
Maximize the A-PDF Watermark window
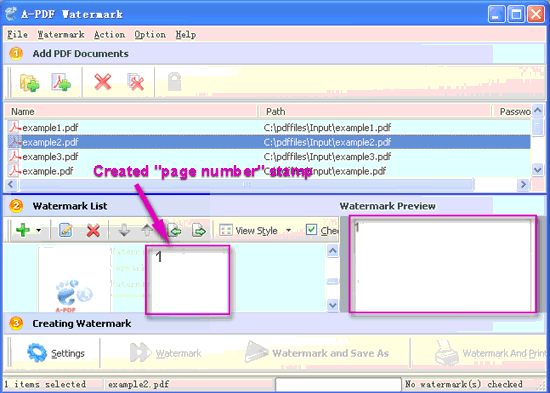coord(516,14)
